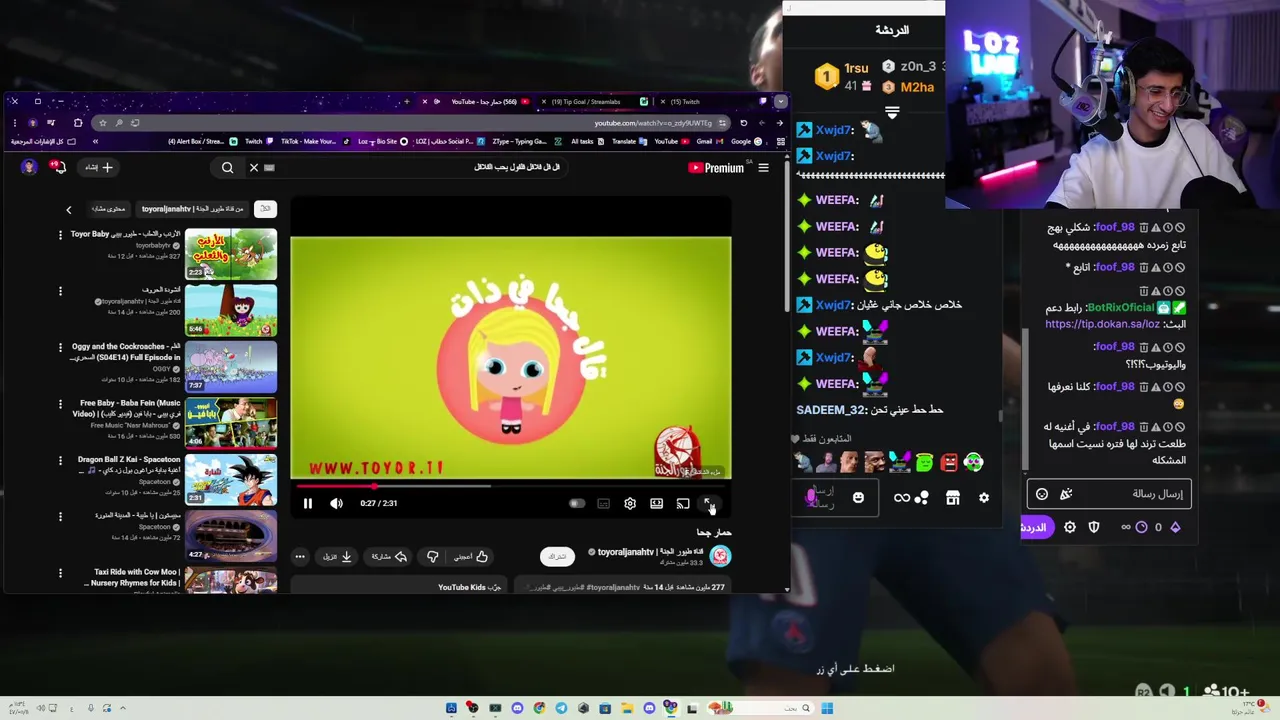1280x720 pixels.
Task: Click the YouTube search magnifier button
Action: [227, 168]
